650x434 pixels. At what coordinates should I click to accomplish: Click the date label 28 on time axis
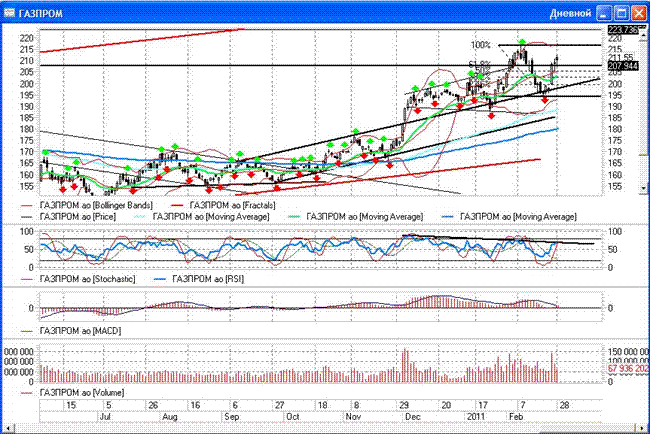coord(564,405)
